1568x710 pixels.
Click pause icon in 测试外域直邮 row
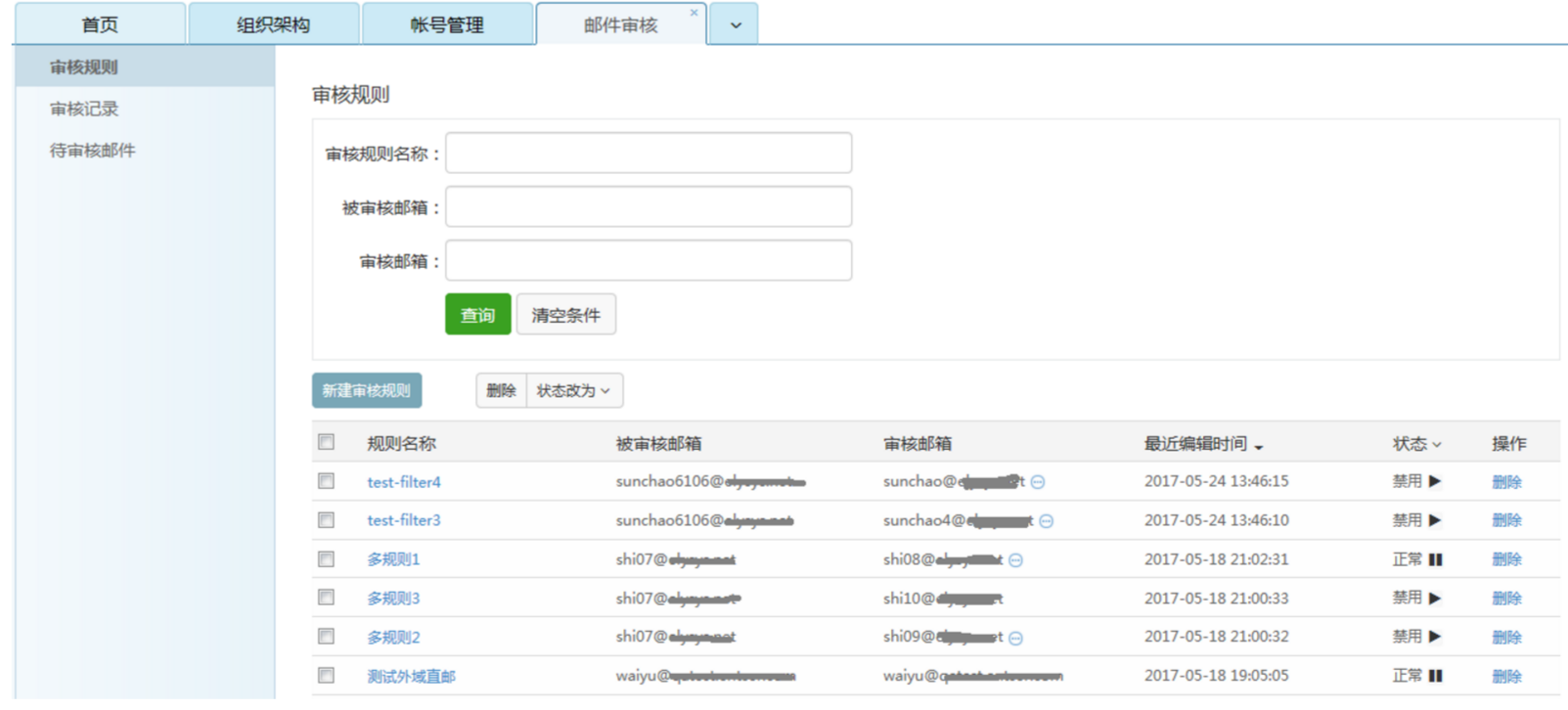click(x=1435, y=676)
